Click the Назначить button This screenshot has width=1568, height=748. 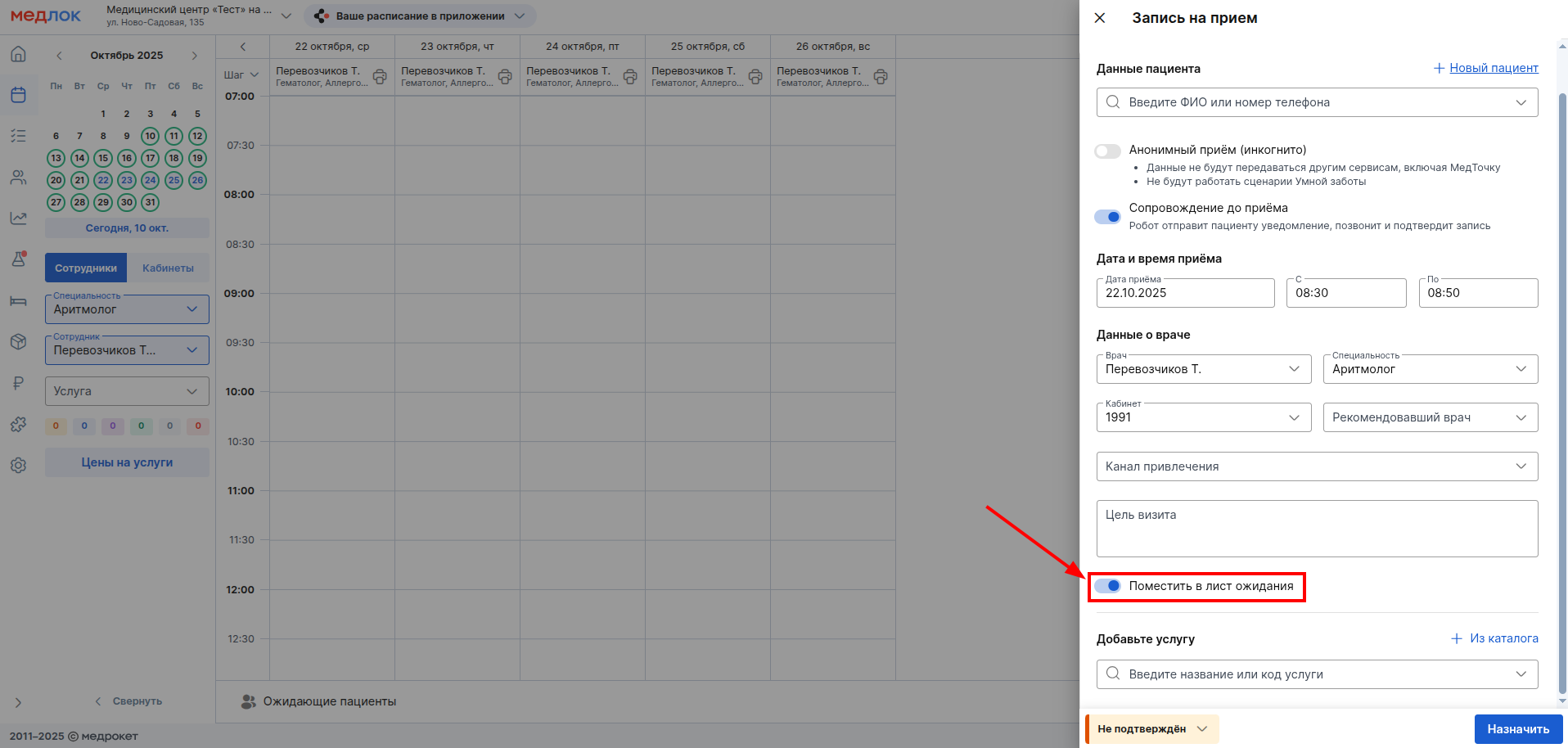click(1517, 729)
